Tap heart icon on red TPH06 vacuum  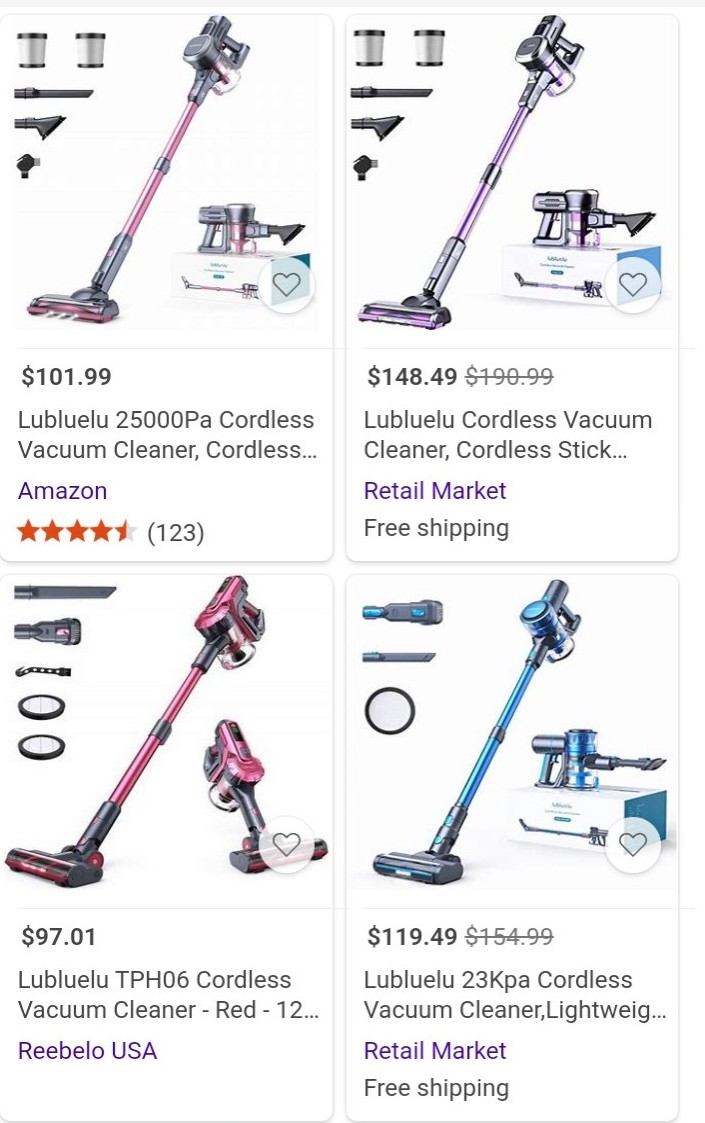pyautogui.click(x=287, y=844)
